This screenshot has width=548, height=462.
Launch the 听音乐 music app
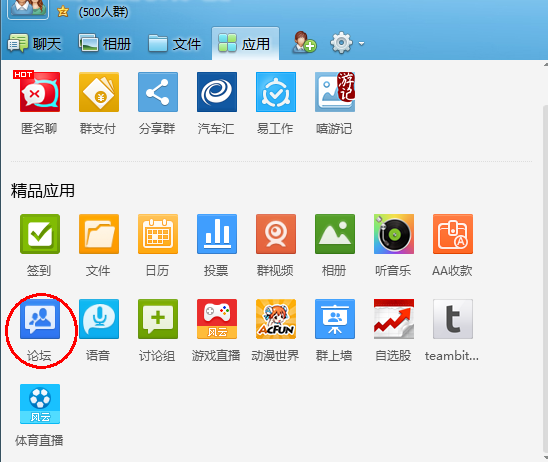coord(394,234)
